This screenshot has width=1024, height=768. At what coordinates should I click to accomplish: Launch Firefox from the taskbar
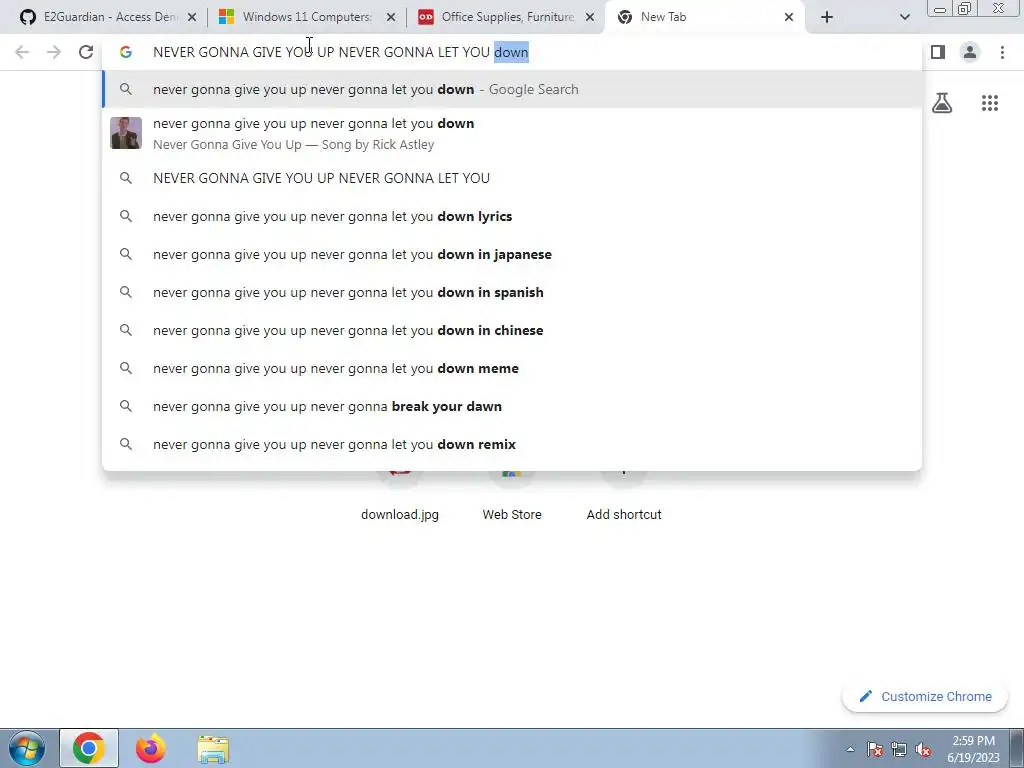point(151,748)
